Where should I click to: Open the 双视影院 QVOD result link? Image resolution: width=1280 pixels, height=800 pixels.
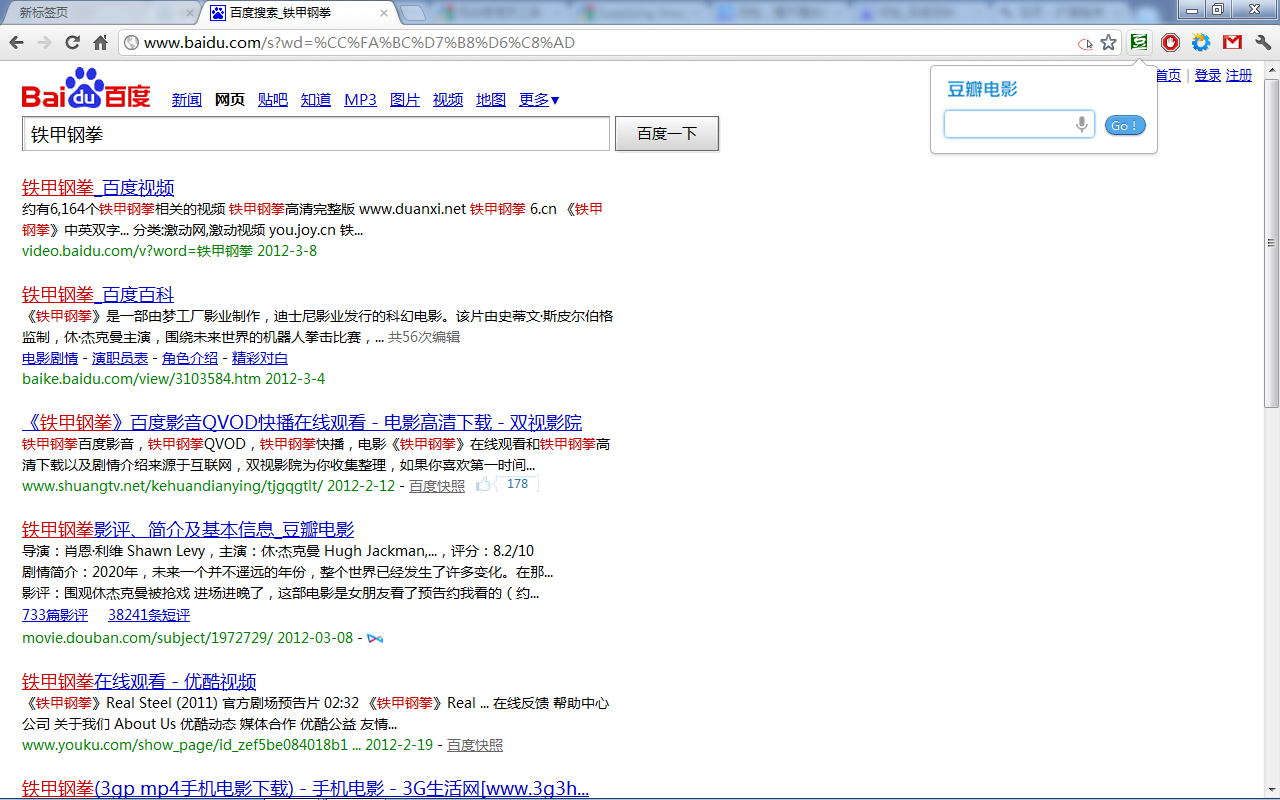(x=302, y=422)
